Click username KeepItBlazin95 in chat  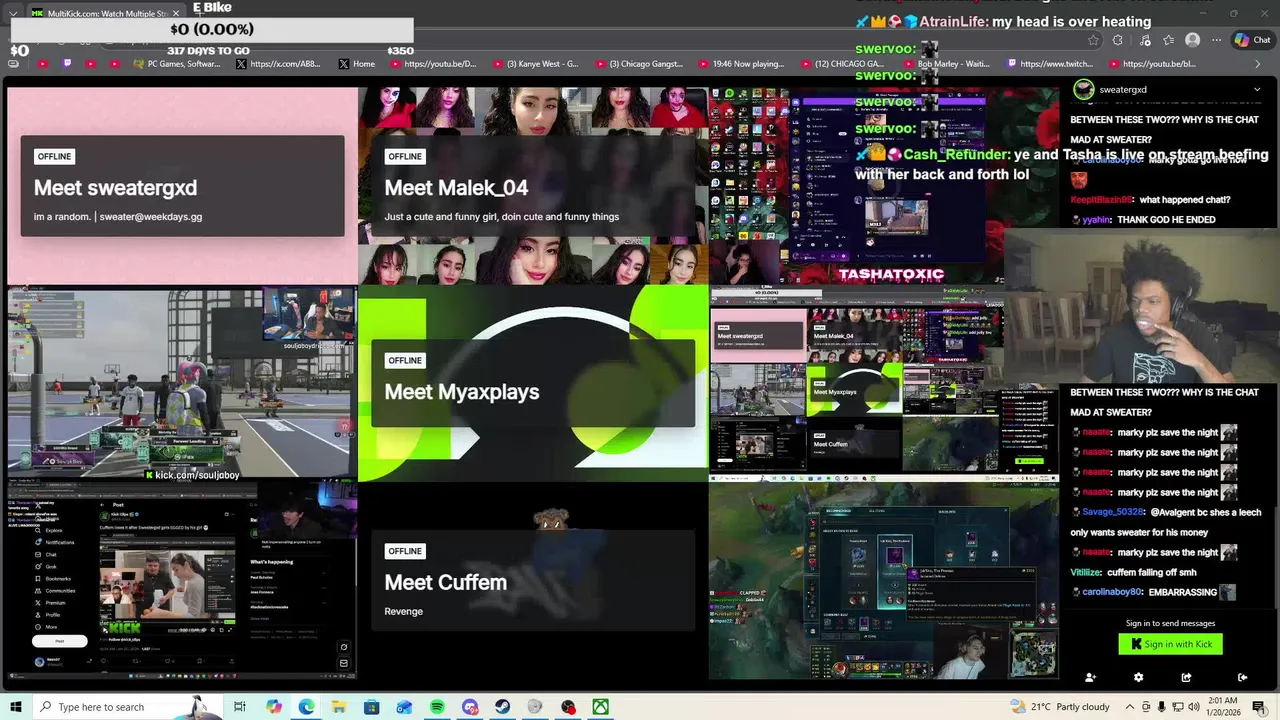pyautogui.click(x=1102, y=200)
